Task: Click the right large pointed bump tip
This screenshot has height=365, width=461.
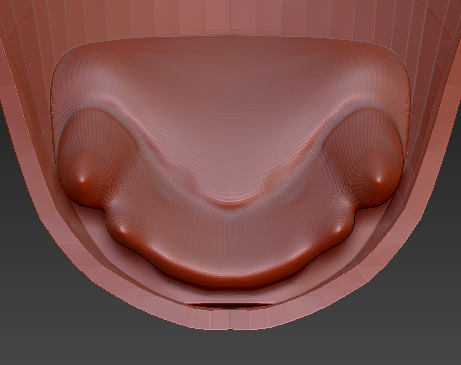Action: 378,180
